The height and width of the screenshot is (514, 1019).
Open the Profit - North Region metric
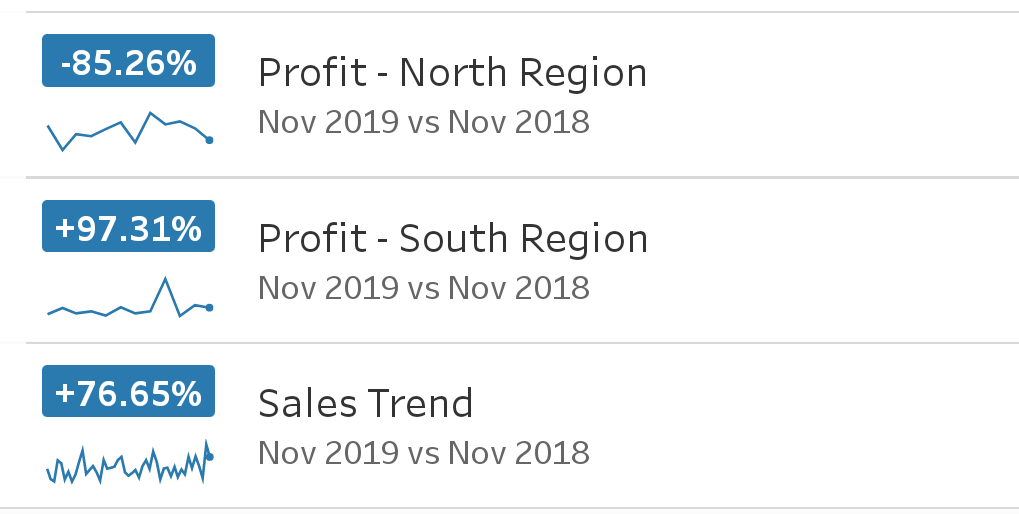coord(452,73)
